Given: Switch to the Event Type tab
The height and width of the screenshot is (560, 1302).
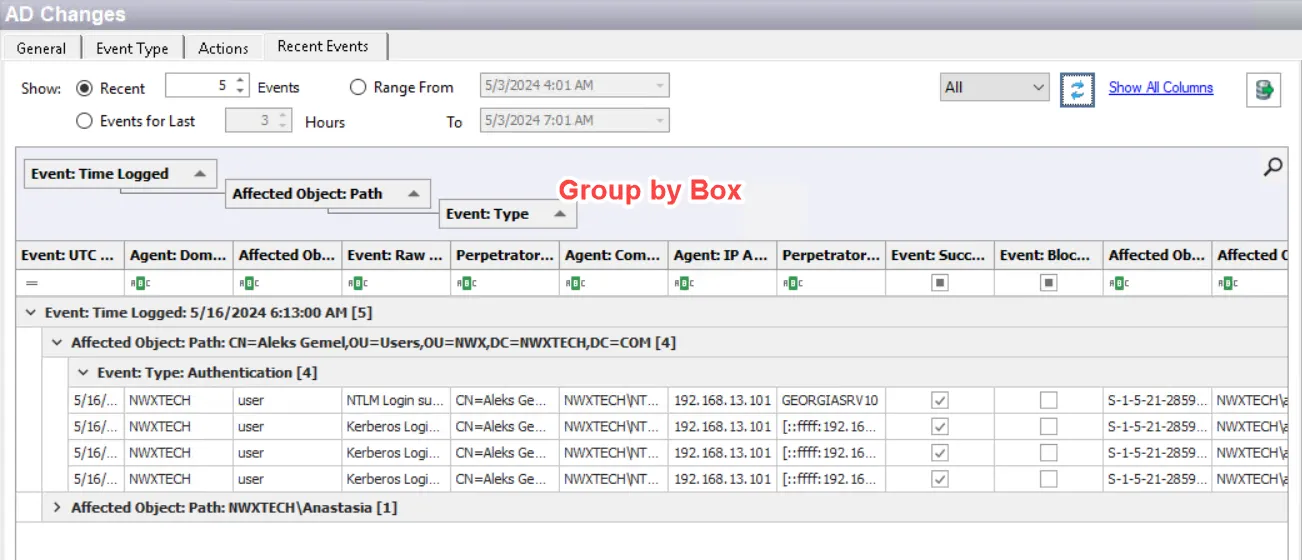Looking at the screenshot, I should pos(132,48).
